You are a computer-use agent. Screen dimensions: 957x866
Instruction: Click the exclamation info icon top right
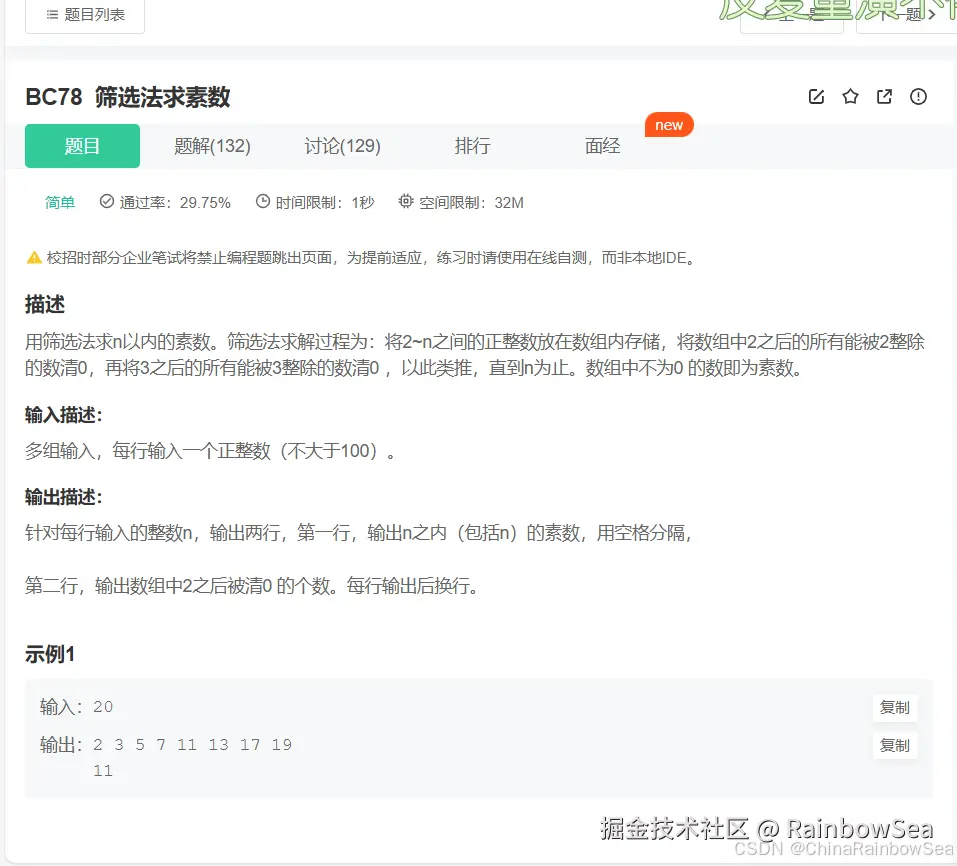click(918, 96)
